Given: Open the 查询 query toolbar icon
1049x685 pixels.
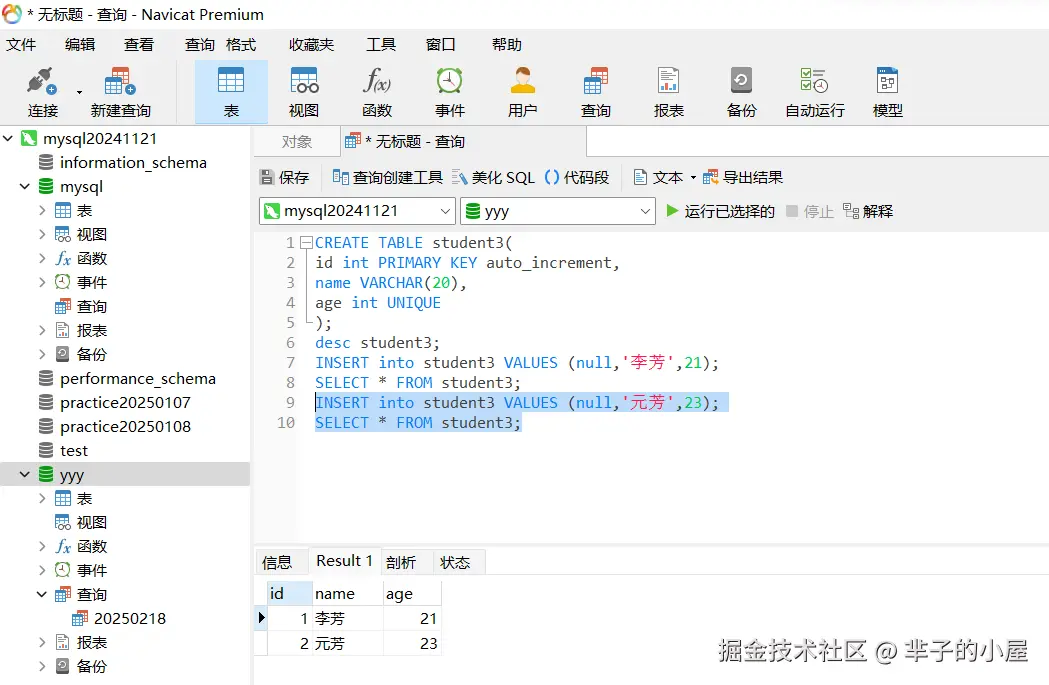Looking at the screenshot, I should click(x=595, y=92).
